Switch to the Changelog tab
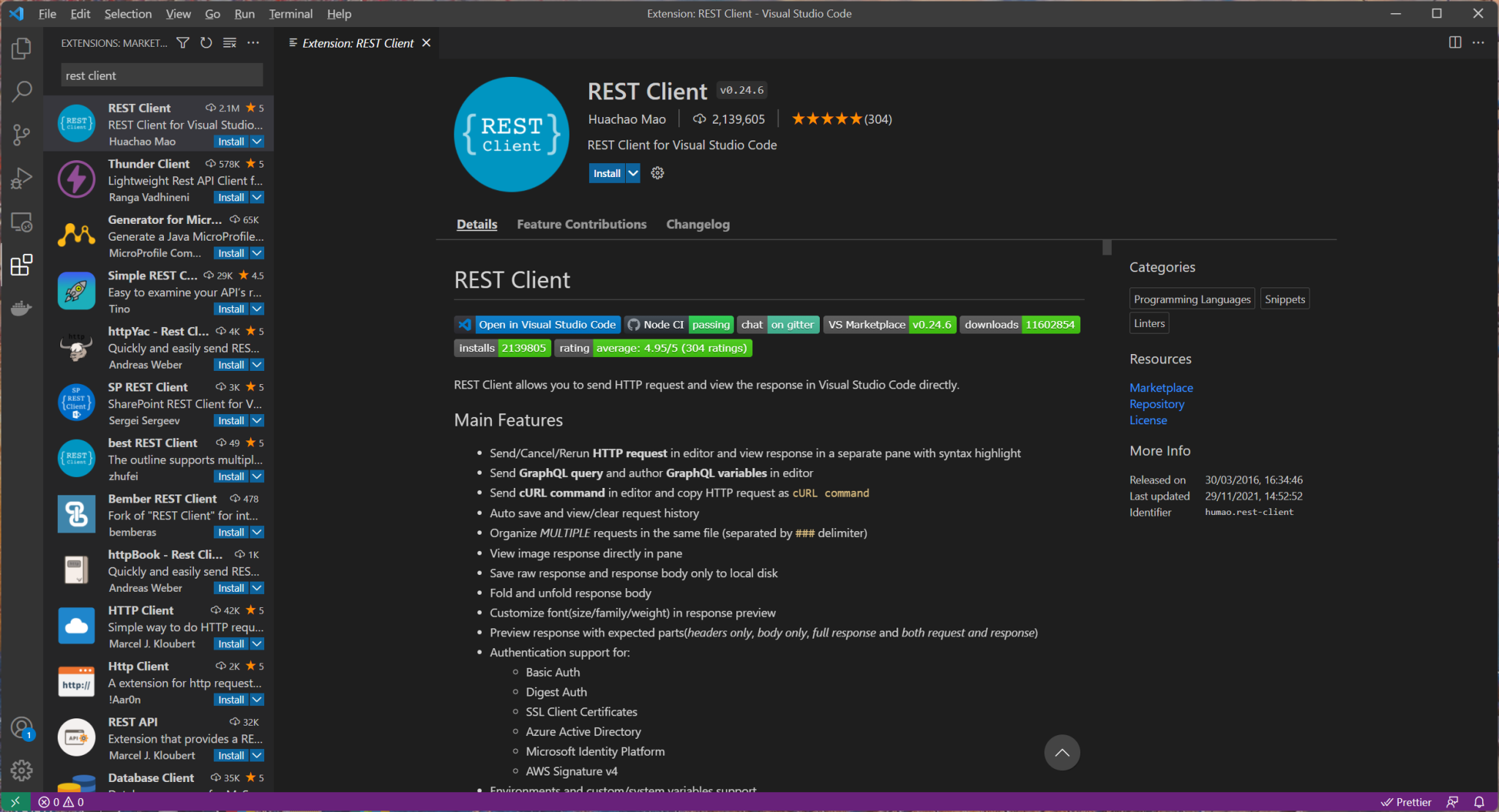The height and width of the screenshot is (812, 1499). 697,224
